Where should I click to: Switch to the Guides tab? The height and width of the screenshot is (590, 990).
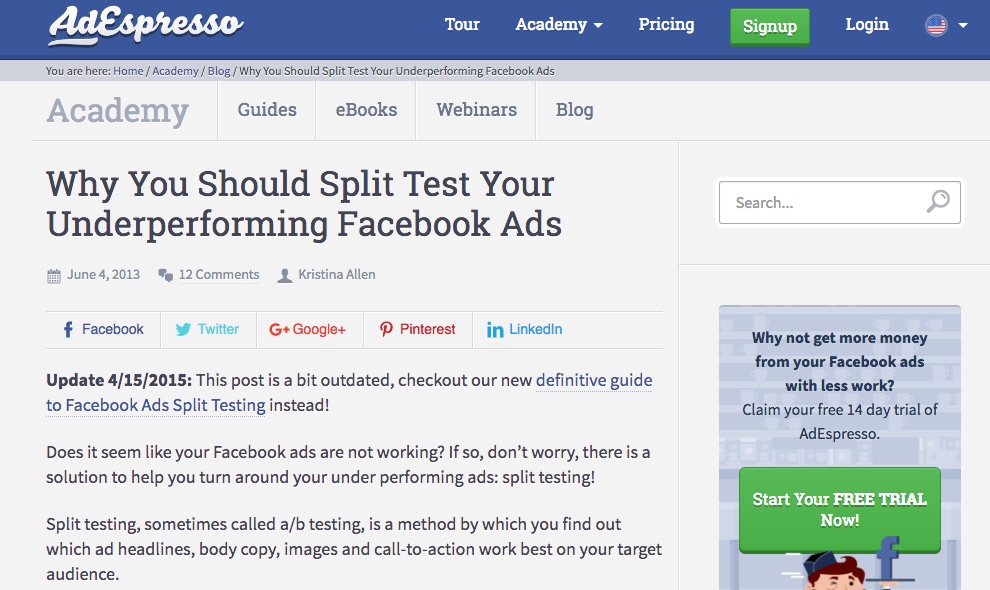[x=267, y=110]
